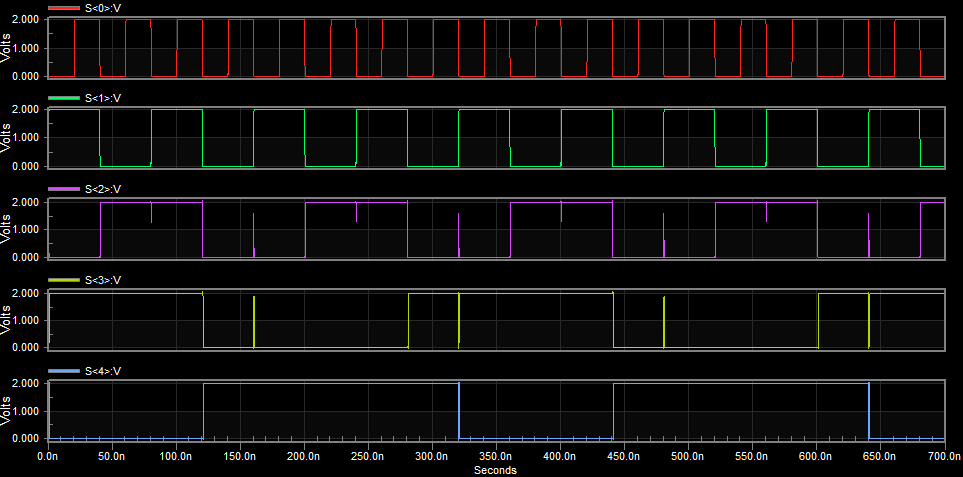Image resolution: width=963 pixels, height=477 pixels.
Task: Click the 100.0n time axis label
Action: 176,457
